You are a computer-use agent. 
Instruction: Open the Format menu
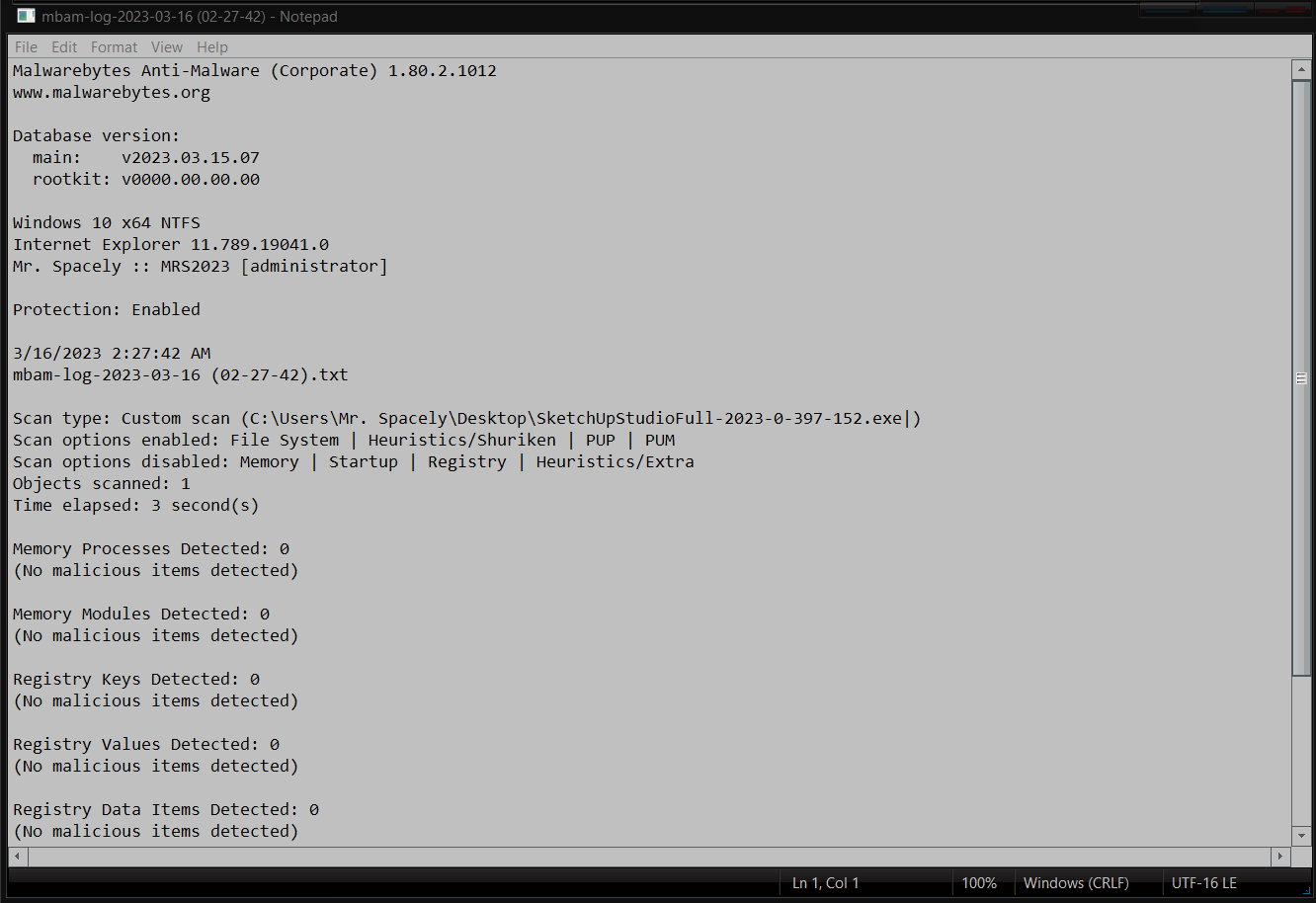(x=115, y=46)
